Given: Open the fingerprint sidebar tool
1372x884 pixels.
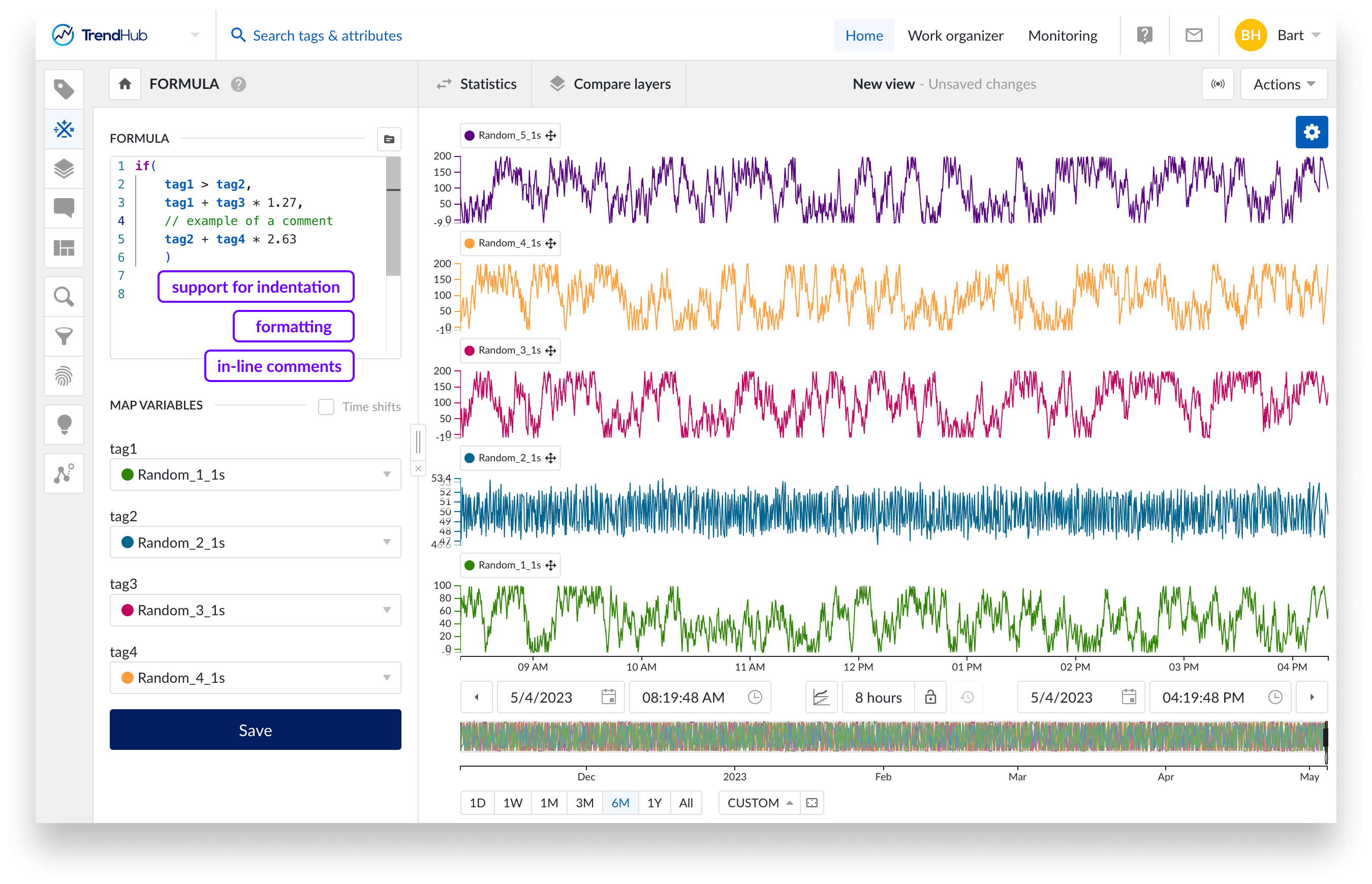Looking at the screenshot, I should tap(64, 376).
